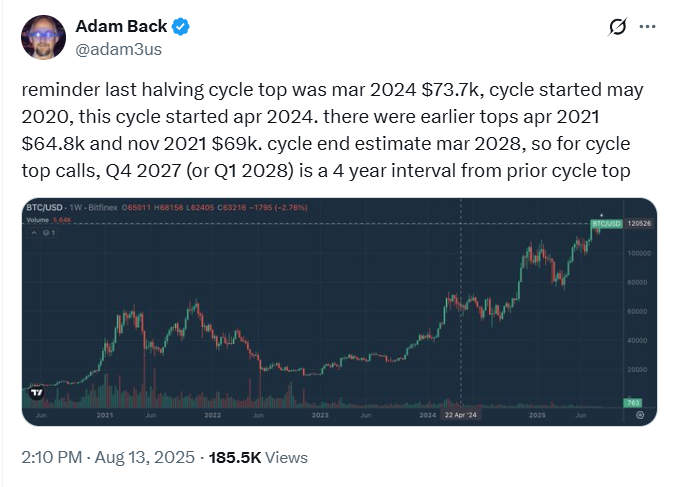Click the BTC/USD symbol title on chart
Screen dimensions: 673x487
pyautogui.click(x=44, y=208)
